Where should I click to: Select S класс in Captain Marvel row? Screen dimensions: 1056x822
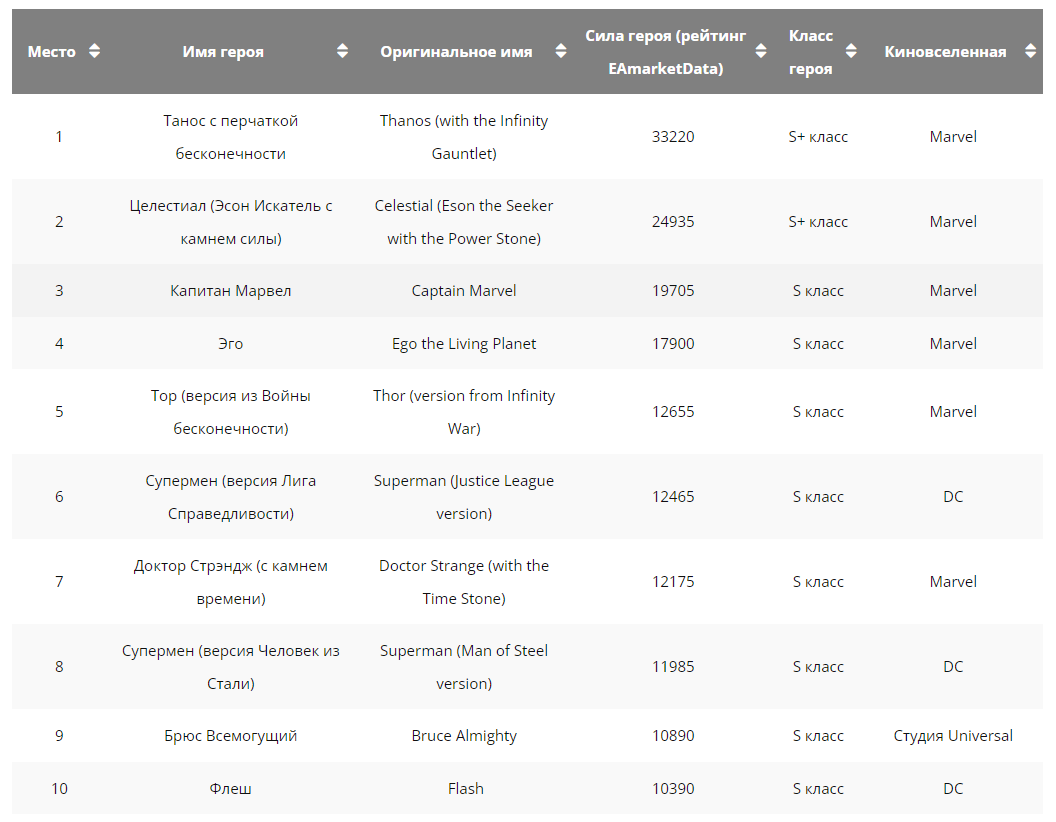818,291
